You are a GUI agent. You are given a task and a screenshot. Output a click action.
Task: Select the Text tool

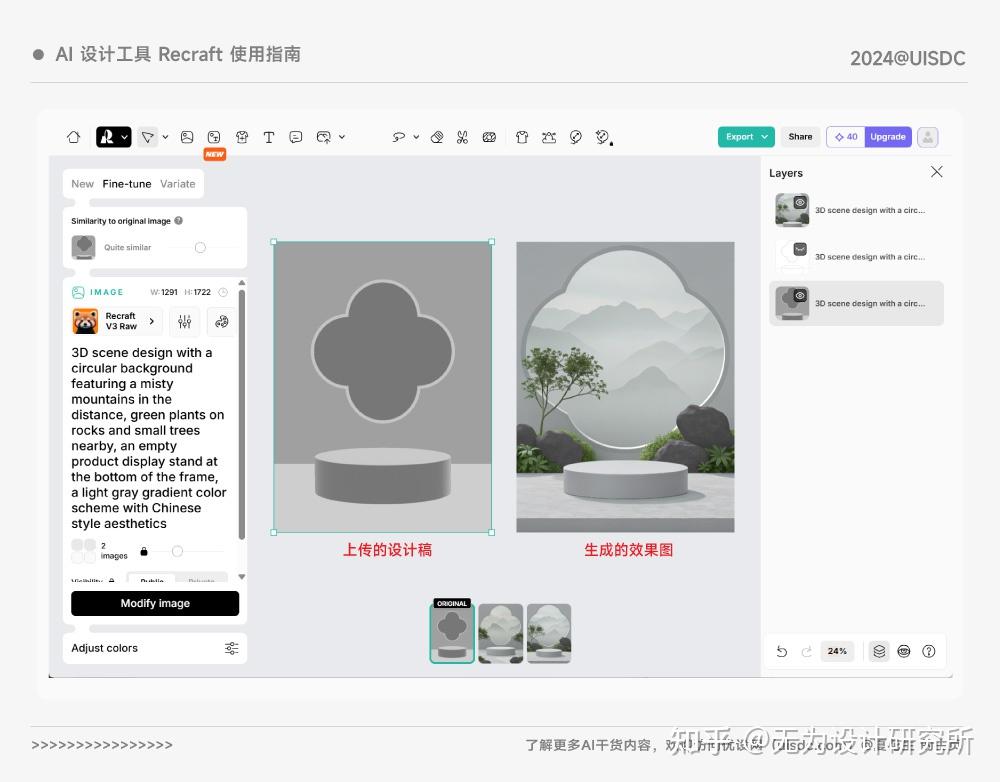[269, 136]
